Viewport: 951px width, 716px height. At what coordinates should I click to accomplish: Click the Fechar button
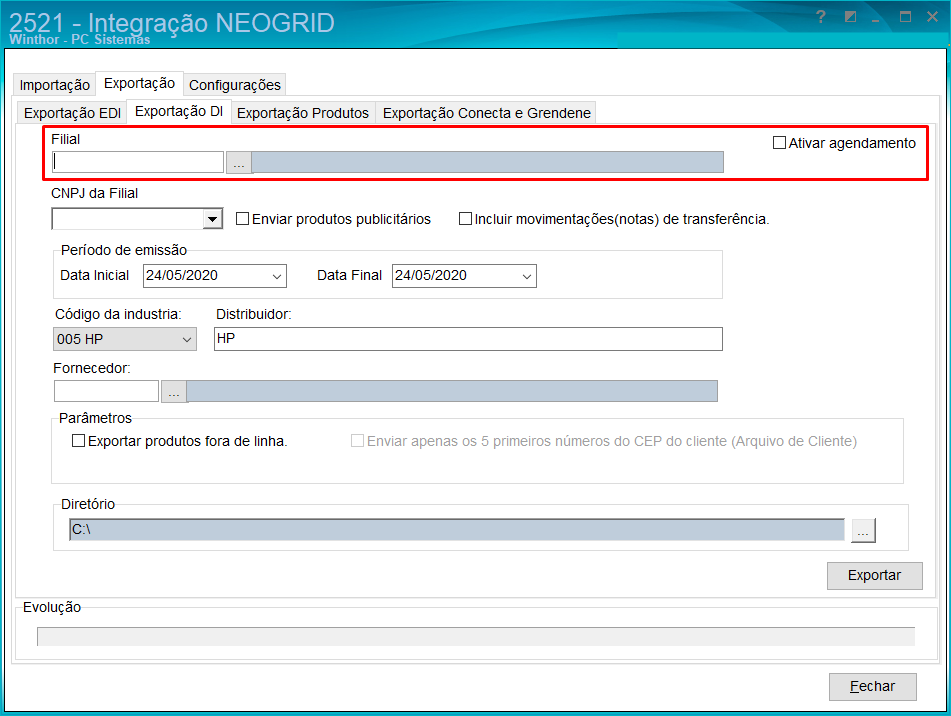873,686
